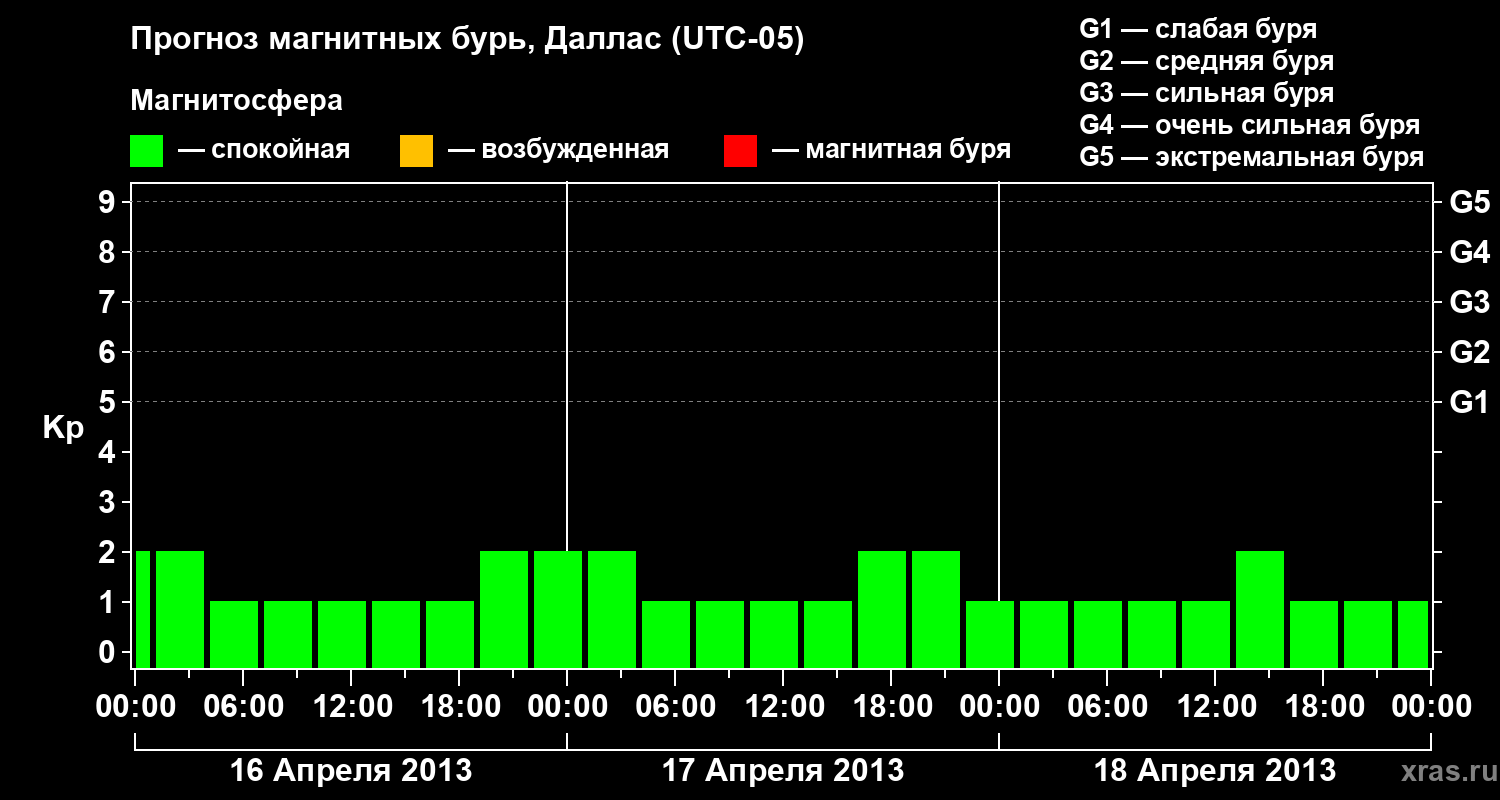This screenshot has height=800, width=1500.
Task: Click the first '00:00' label starting 16 Апреля
Action: pyautogui.click(x=135, y=707)
